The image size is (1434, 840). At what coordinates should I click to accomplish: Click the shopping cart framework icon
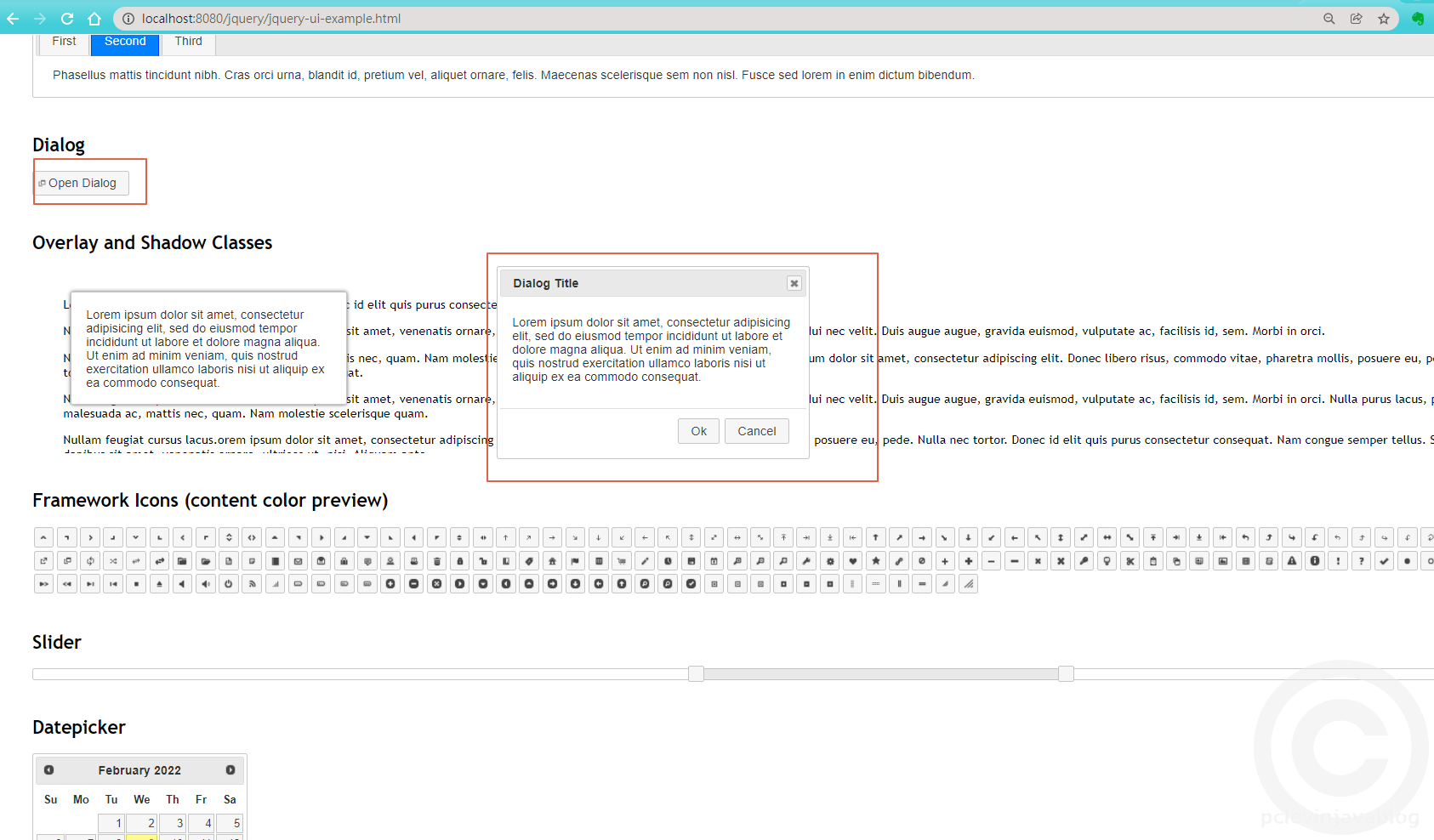(x=622, y=561)
